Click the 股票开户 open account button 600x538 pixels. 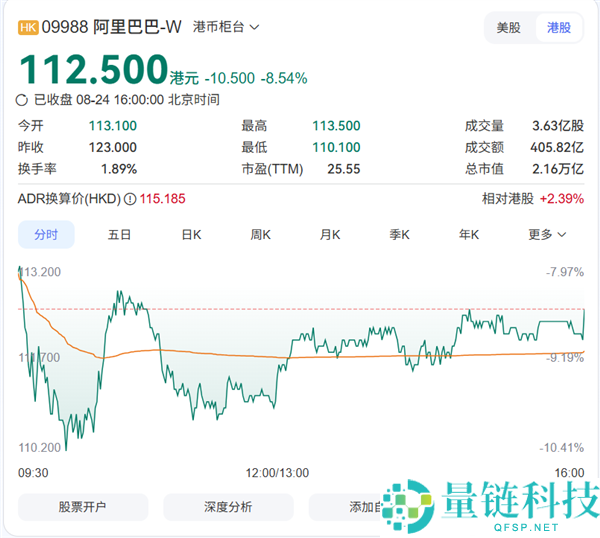[x=83, y=507]
